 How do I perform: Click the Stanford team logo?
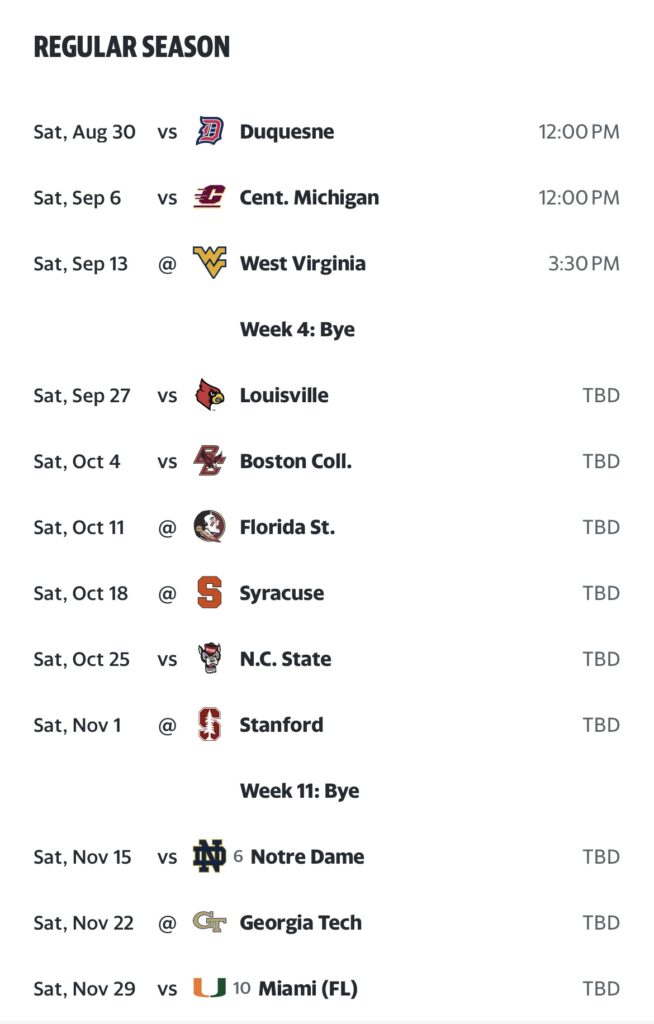tap(210, 725)
